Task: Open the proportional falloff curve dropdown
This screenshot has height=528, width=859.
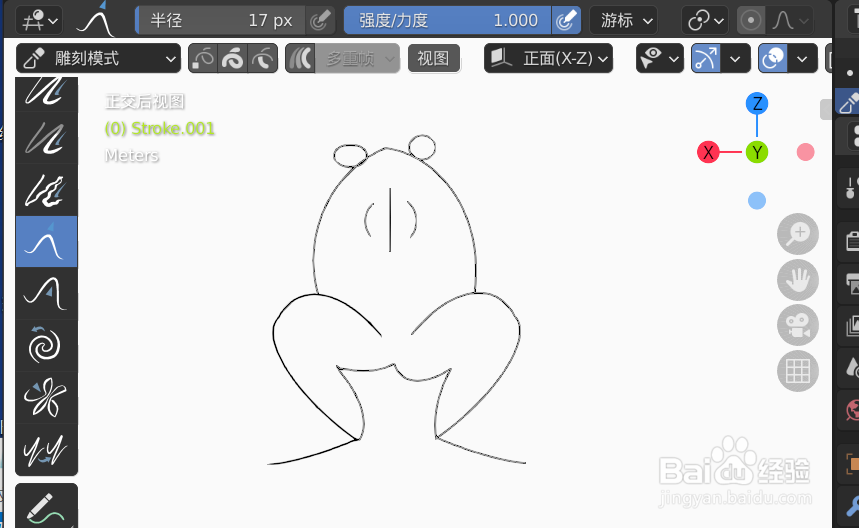Action: (789, 21)
